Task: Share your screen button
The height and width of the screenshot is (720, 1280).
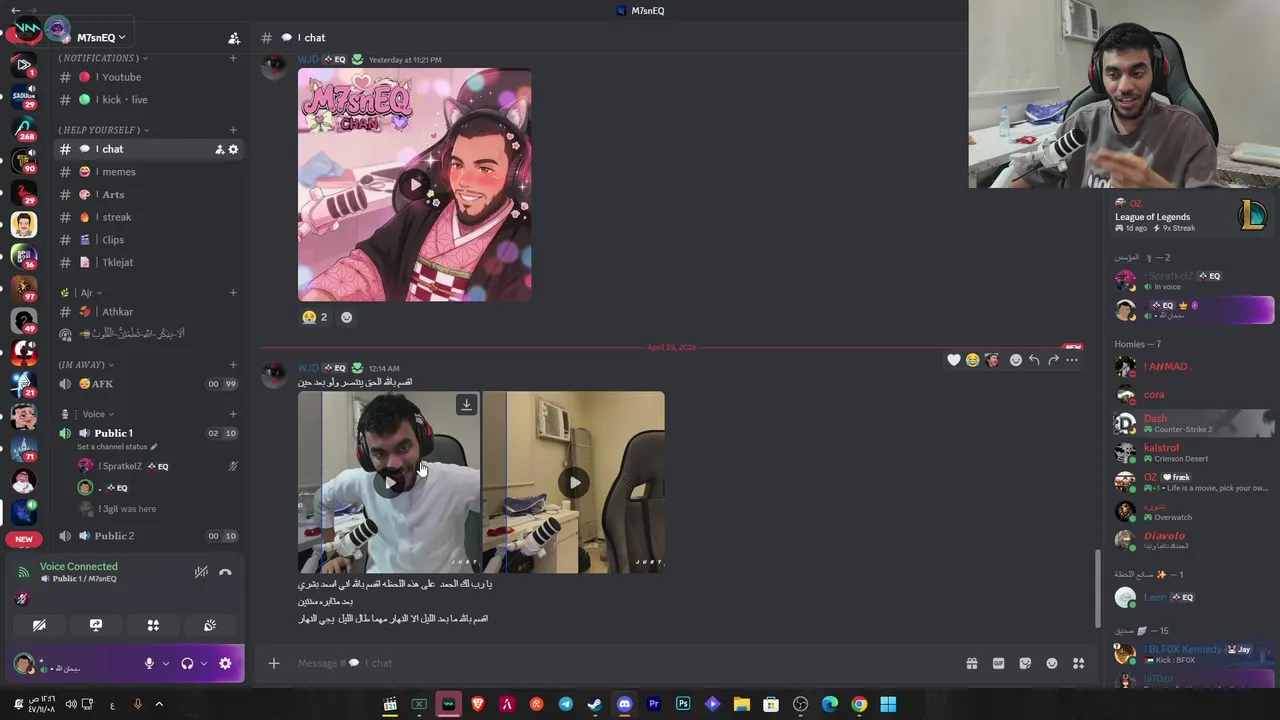Action: [x=96, y=625]
